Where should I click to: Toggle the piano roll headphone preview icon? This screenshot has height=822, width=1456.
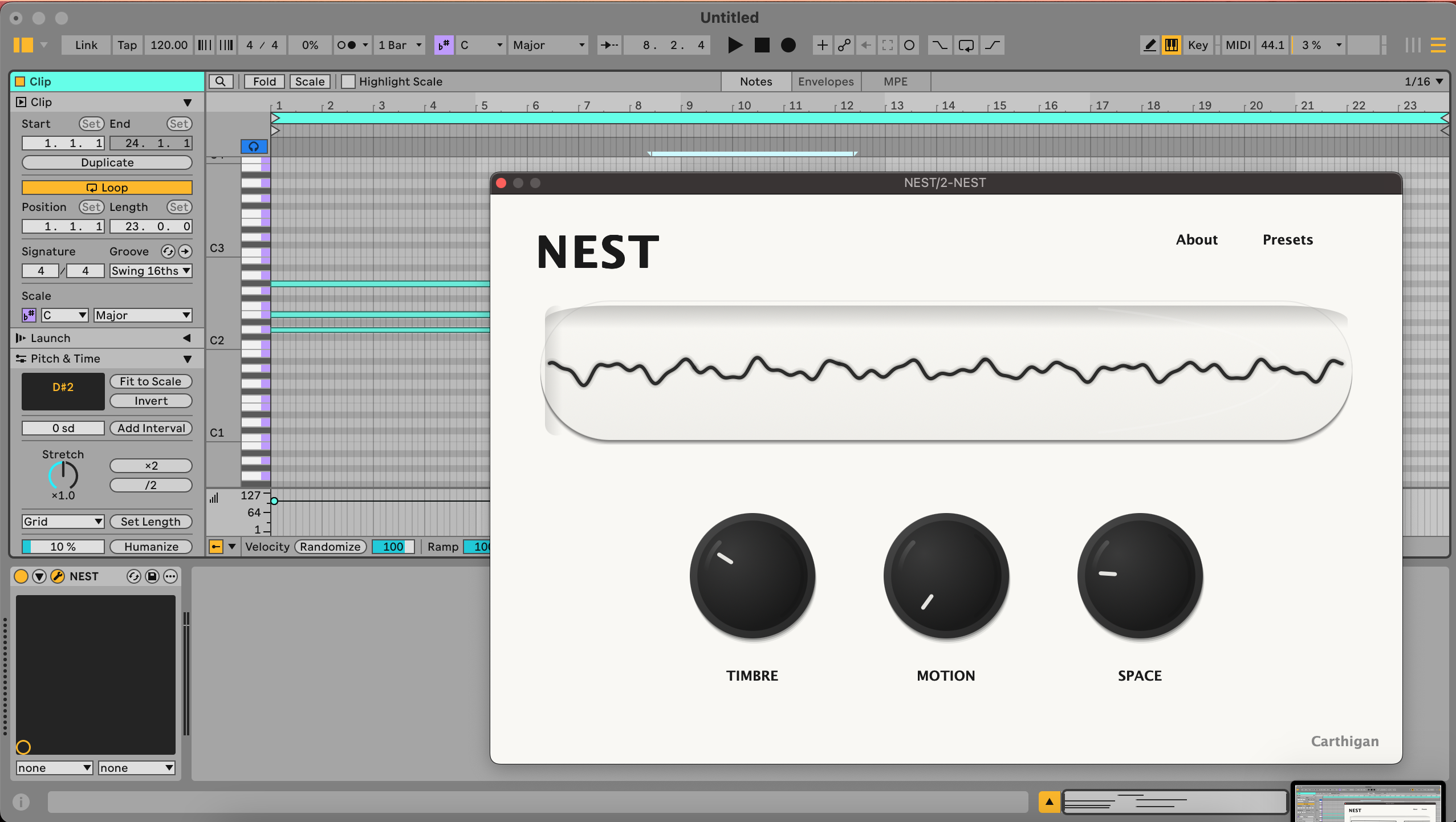[254, 147]
